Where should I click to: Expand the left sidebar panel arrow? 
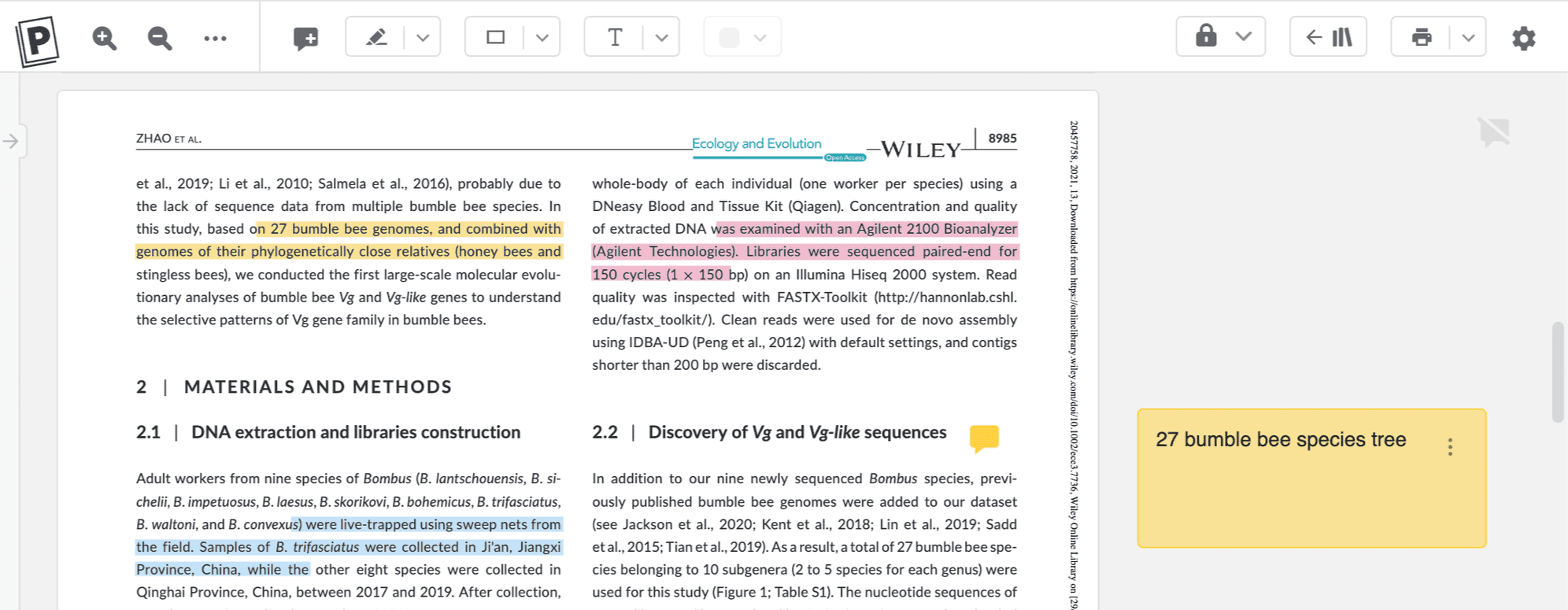11,142
